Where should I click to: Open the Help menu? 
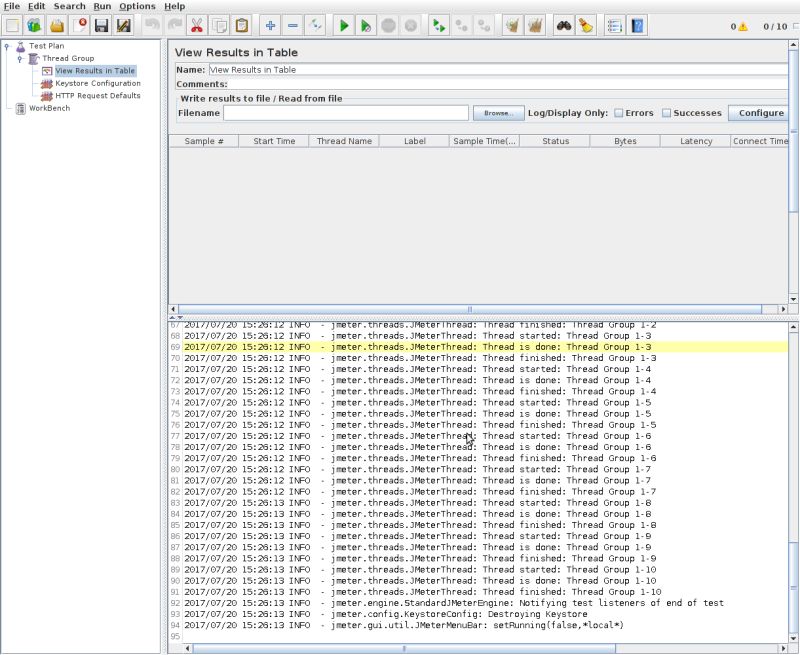tap(174, 6)
